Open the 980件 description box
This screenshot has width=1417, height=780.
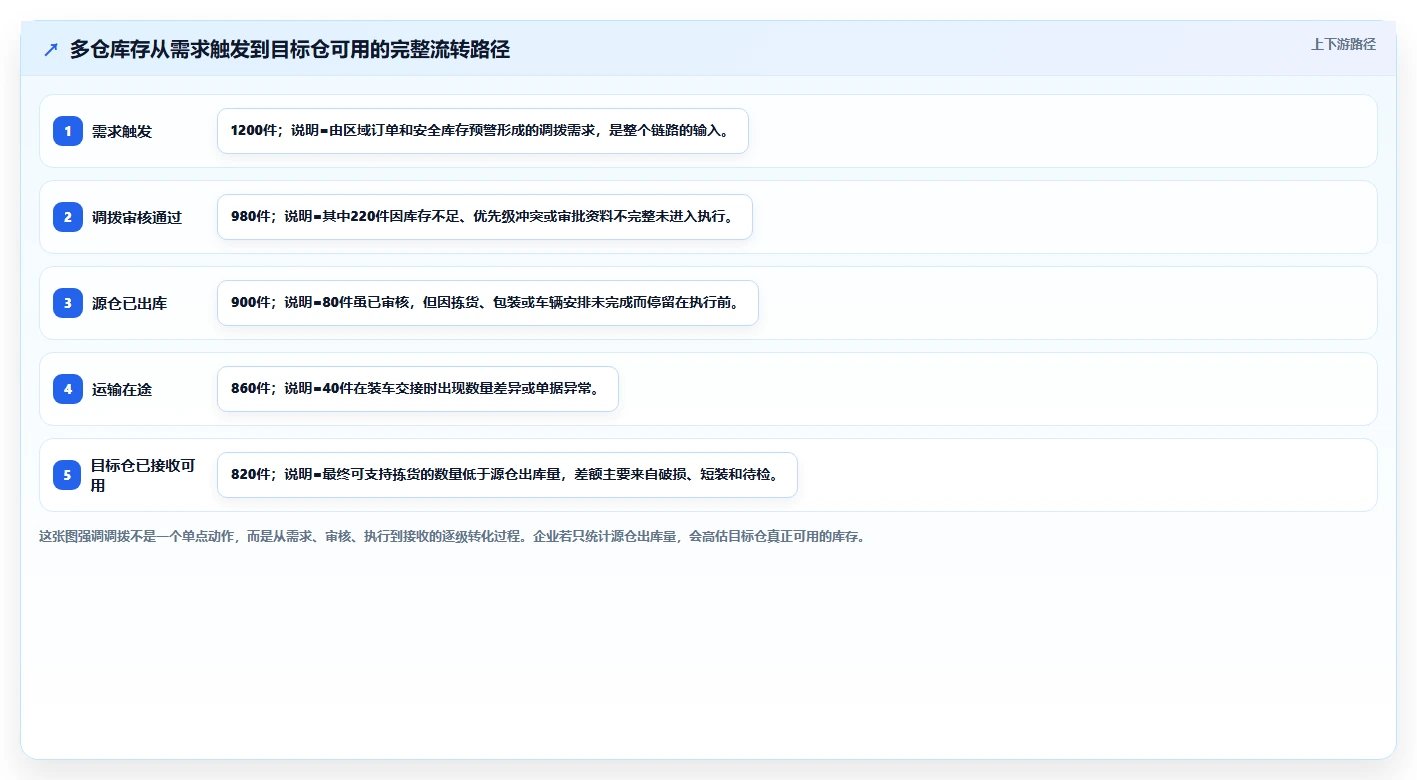pyautogui.click(x=485, y=217)
